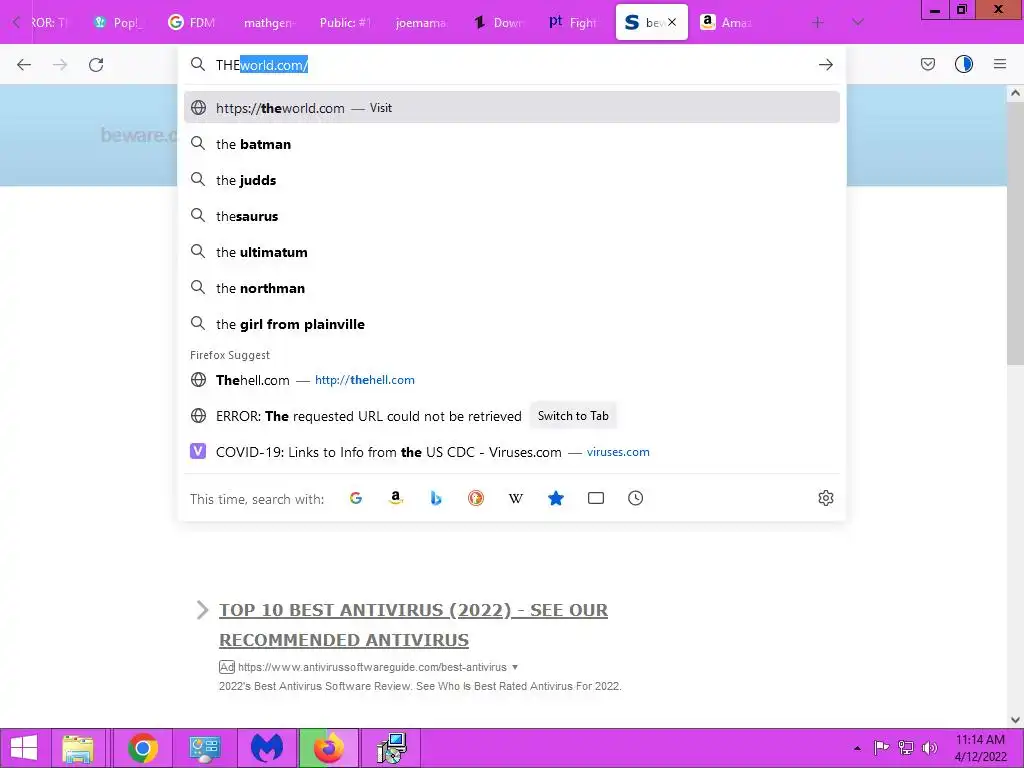
Task: Open the installer icon in taskbar
Action: point(391,748)
